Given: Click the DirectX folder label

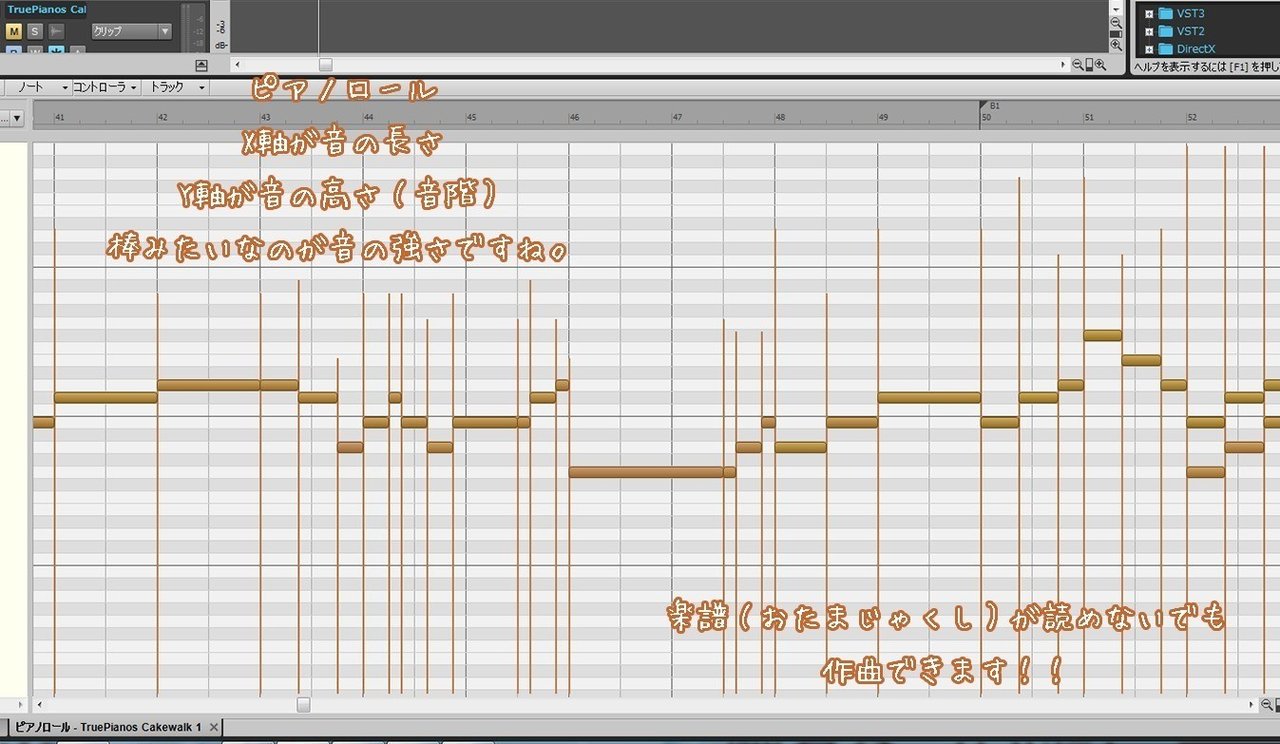Looking at the screenshot, I should pyautogui.click(x=1196, y=49).
